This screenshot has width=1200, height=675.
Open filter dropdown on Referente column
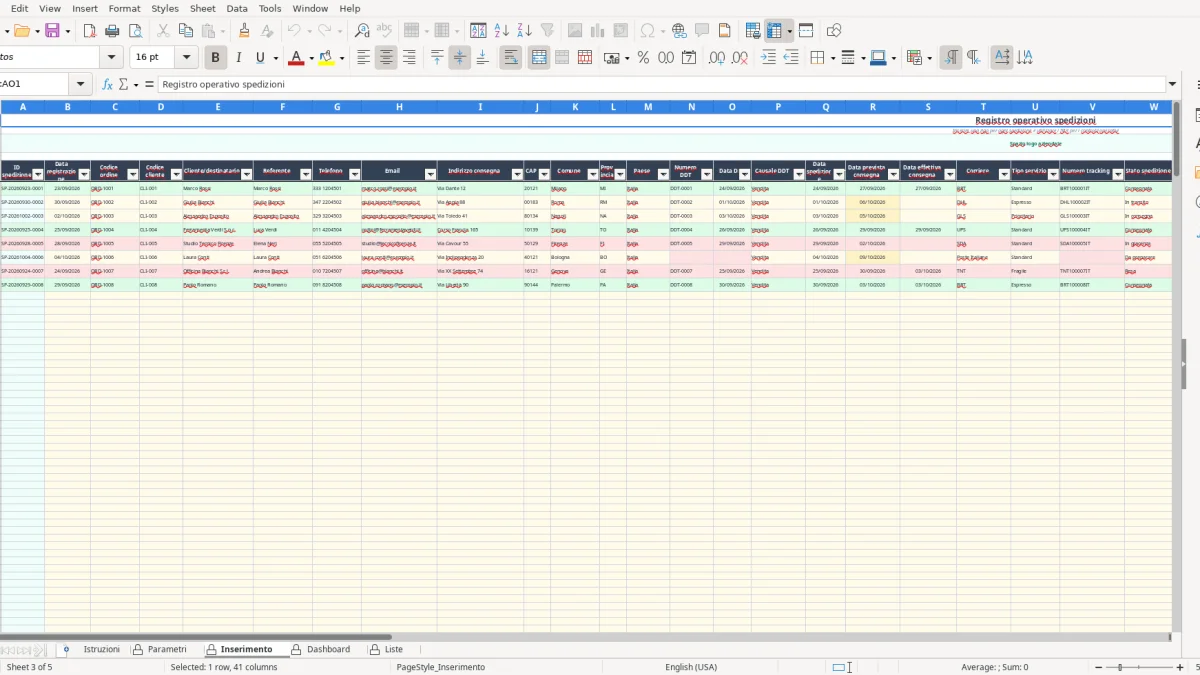tap(306, 174)
